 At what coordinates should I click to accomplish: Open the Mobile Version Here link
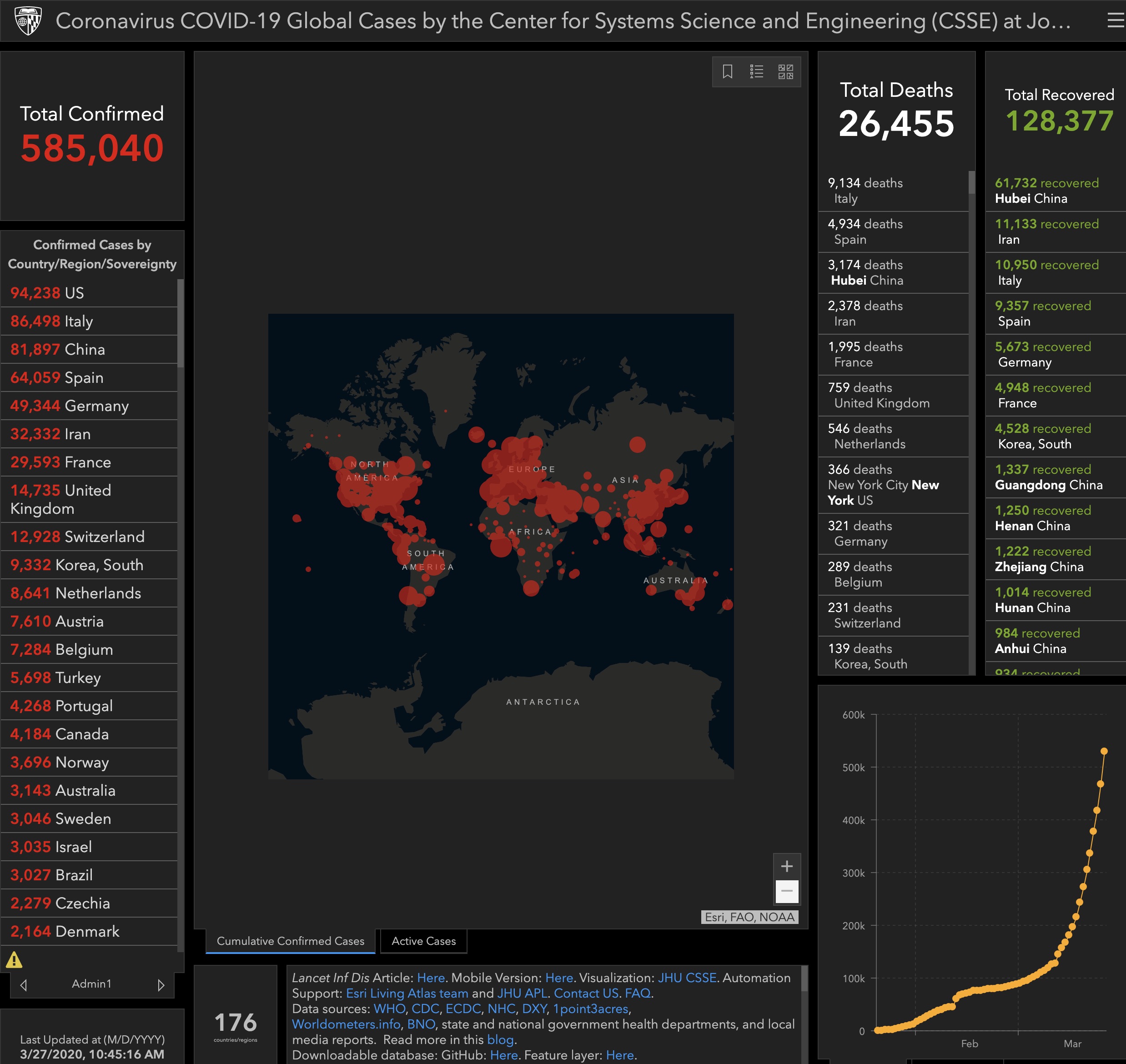tap(559, 978)
